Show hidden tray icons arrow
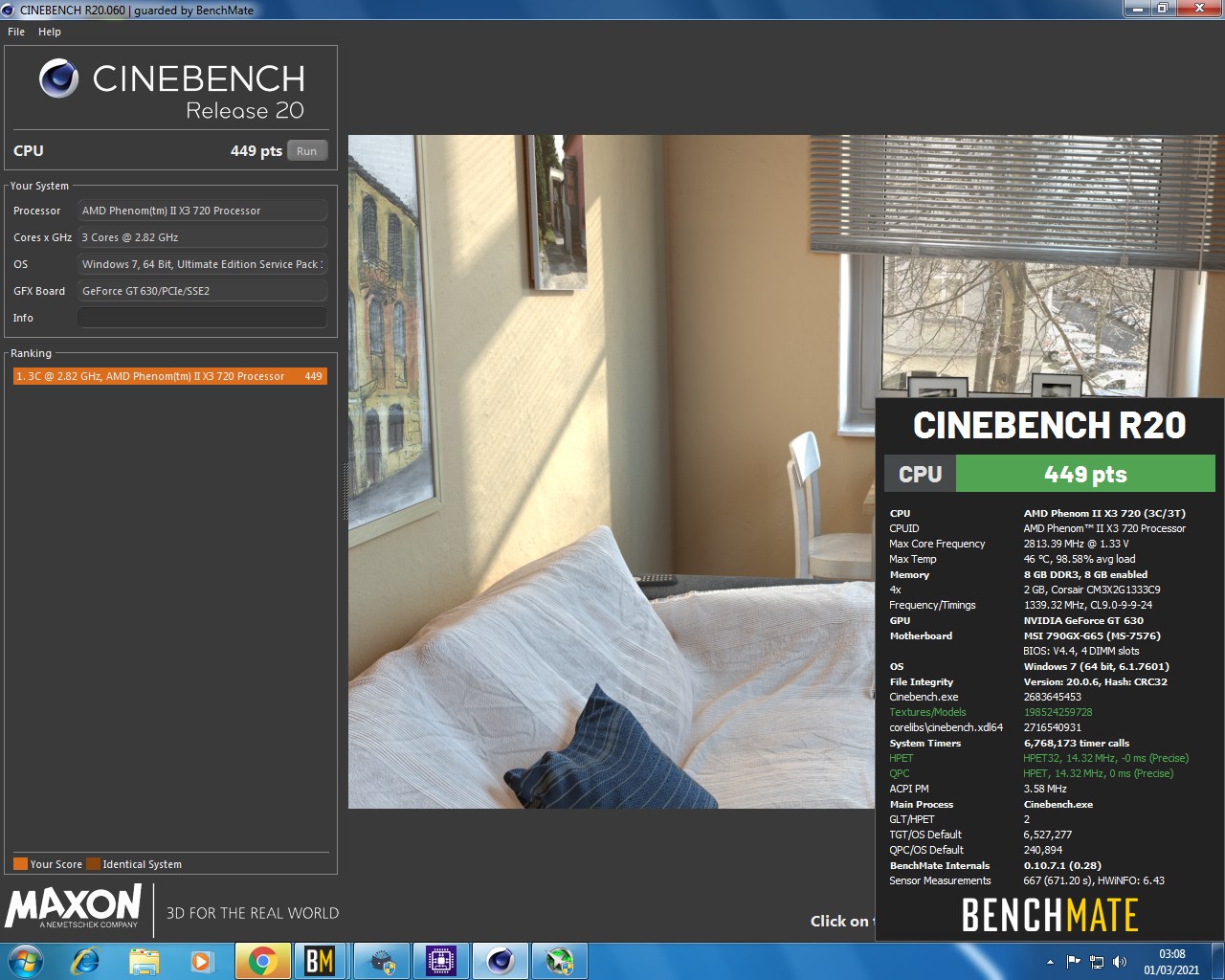Image resolution: width=1225 pixels, height=980 pixels. click(1050, 962)
